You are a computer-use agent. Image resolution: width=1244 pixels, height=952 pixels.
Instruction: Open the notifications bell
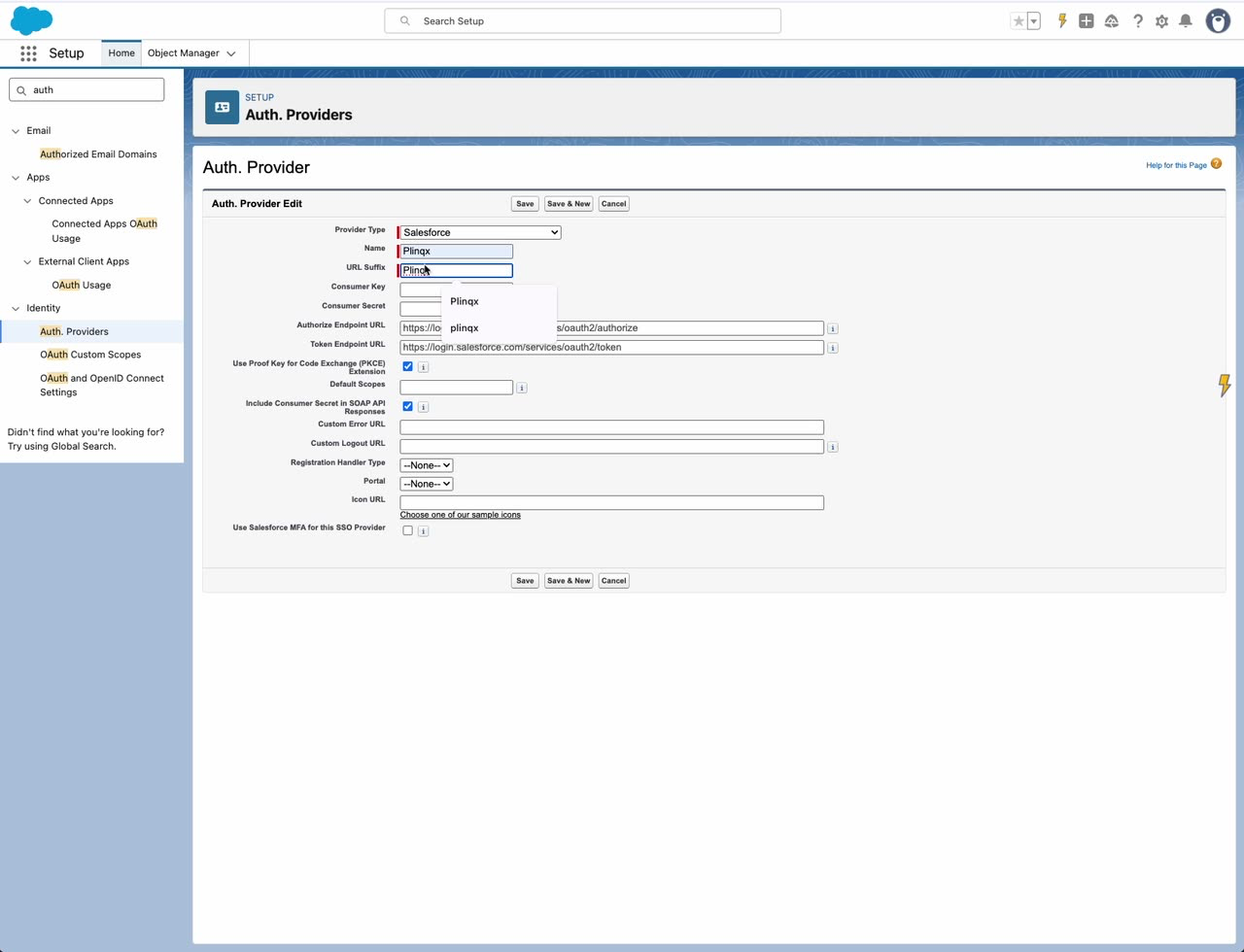click(1186, 20)
